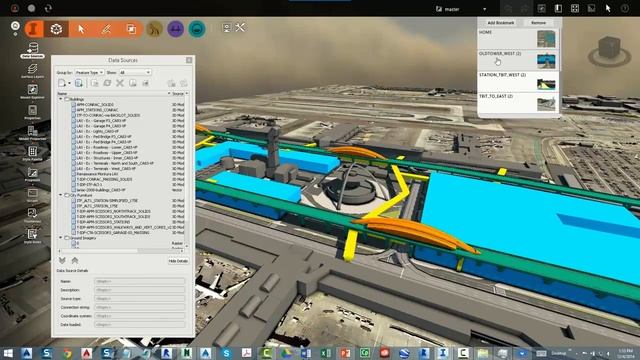Click the home circle icon at top left
The image size is (640, 360).
[15, 26]
